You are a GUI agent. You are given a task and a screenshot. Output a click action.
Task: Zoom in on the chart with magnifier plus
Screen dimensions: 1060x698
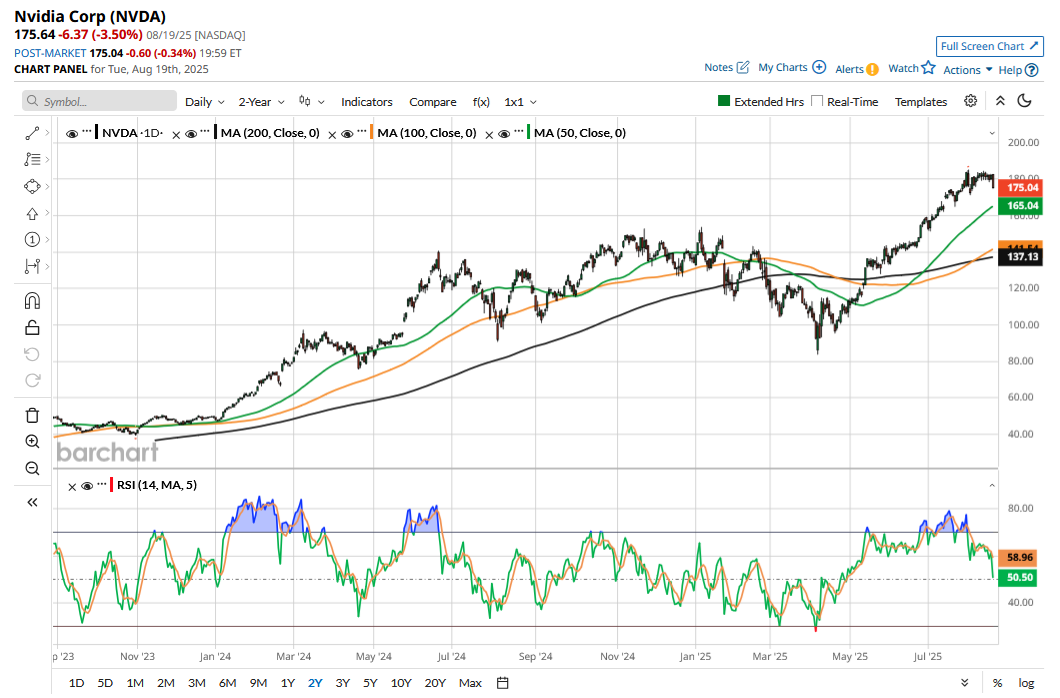pos(32,441)
